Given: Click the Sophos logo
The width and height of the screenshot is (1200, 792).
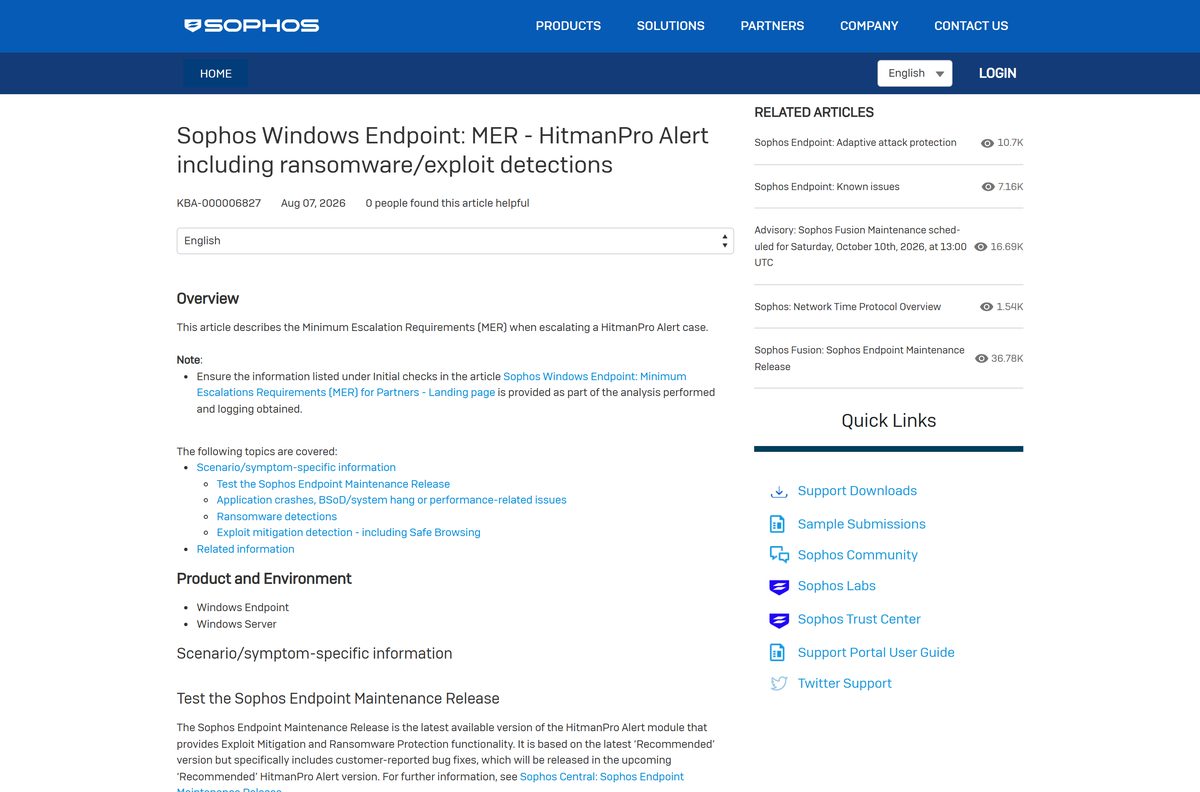Looking at the screenshot, I should [x=252, y=26].
